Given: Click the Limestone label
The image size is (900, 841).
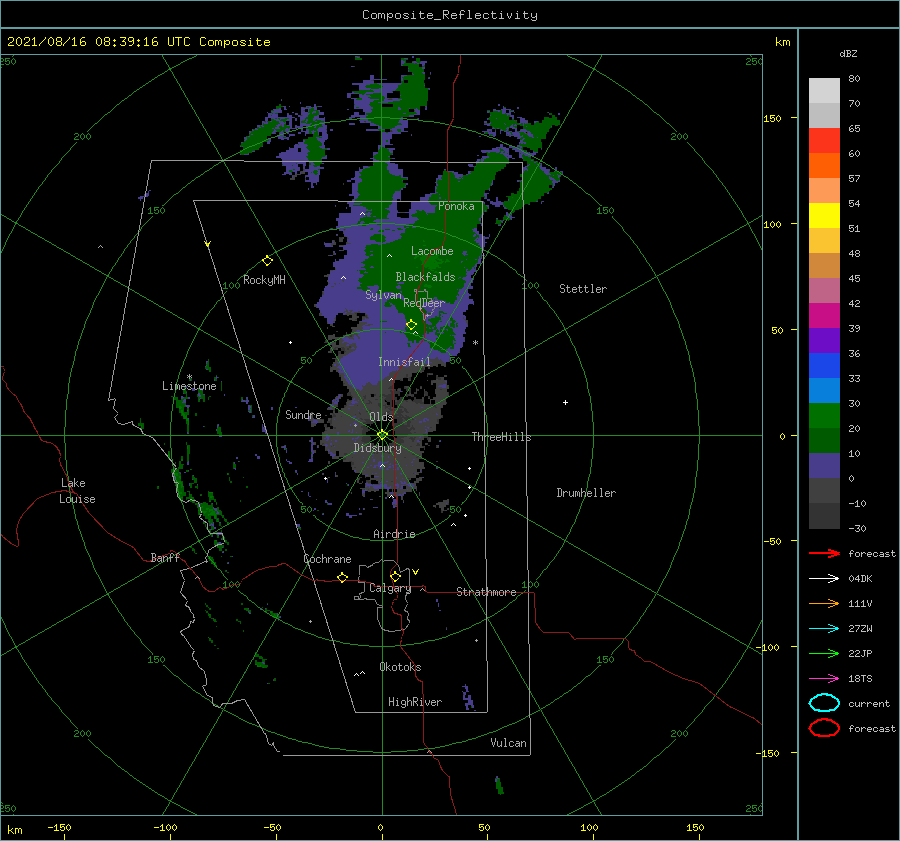Looking at the screenshot, I should pyautogui.click(x=189, y=386).
